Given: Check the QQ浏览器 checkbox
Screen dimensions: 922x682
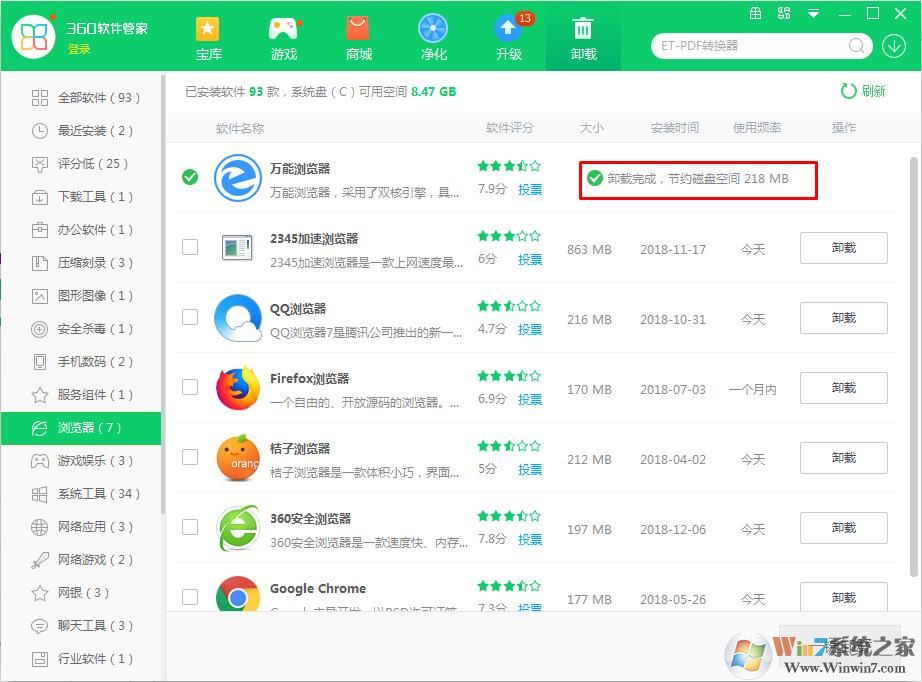Looking at the screenshot, I should (190, 317).
